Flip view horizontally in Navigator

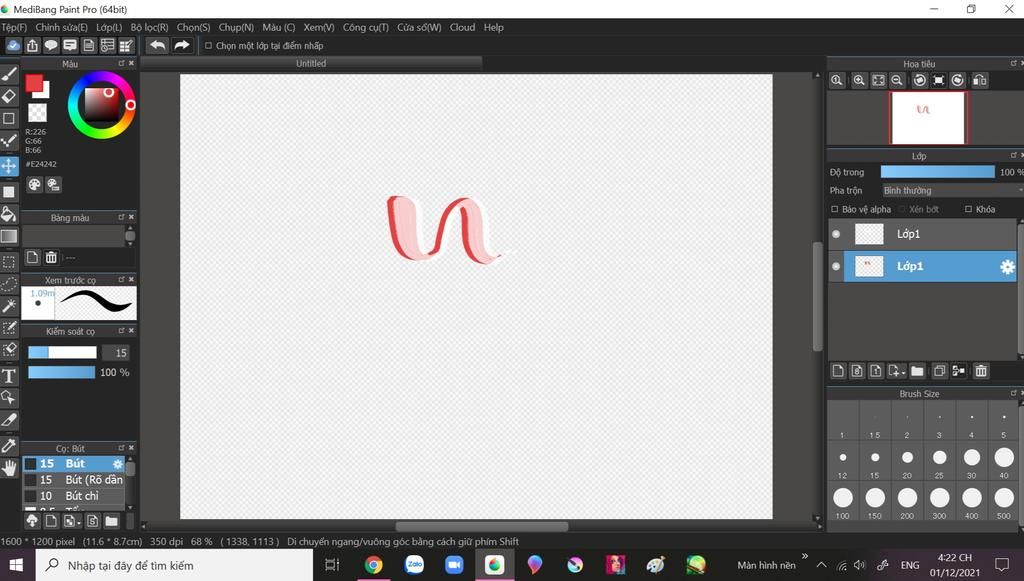click(980, 80)
